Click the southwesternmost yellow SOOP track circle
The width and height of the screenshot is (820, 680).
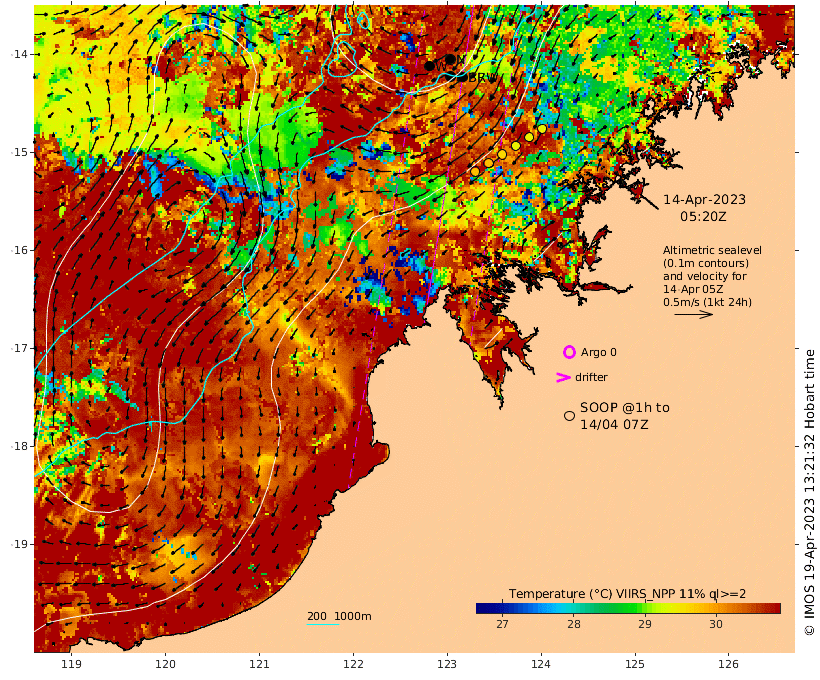click(x=475, y=171)
